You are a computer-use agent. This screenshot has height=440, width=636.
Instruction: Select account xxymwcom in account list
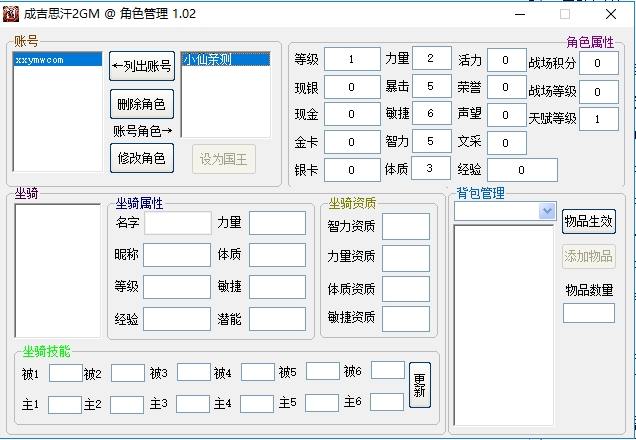click(58, 60)
